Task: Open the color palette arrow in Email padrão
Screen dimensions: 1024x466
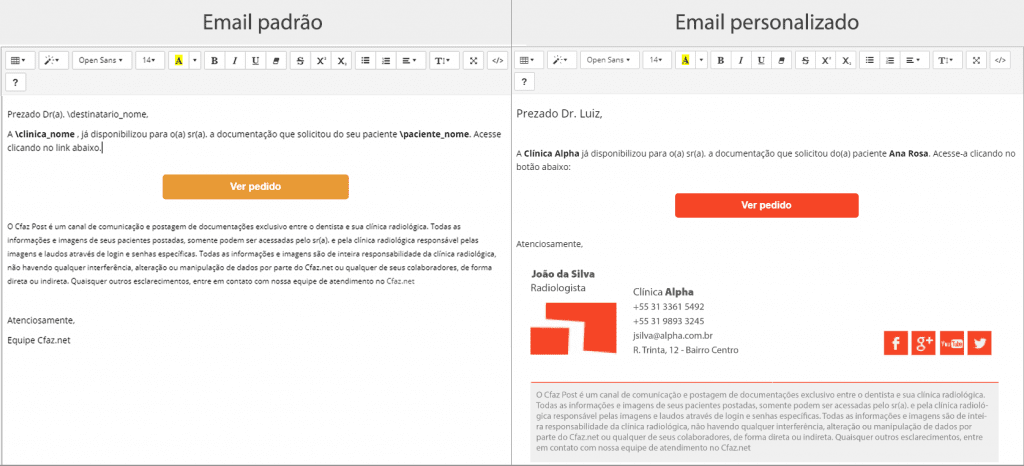Action: click(195, 60)
